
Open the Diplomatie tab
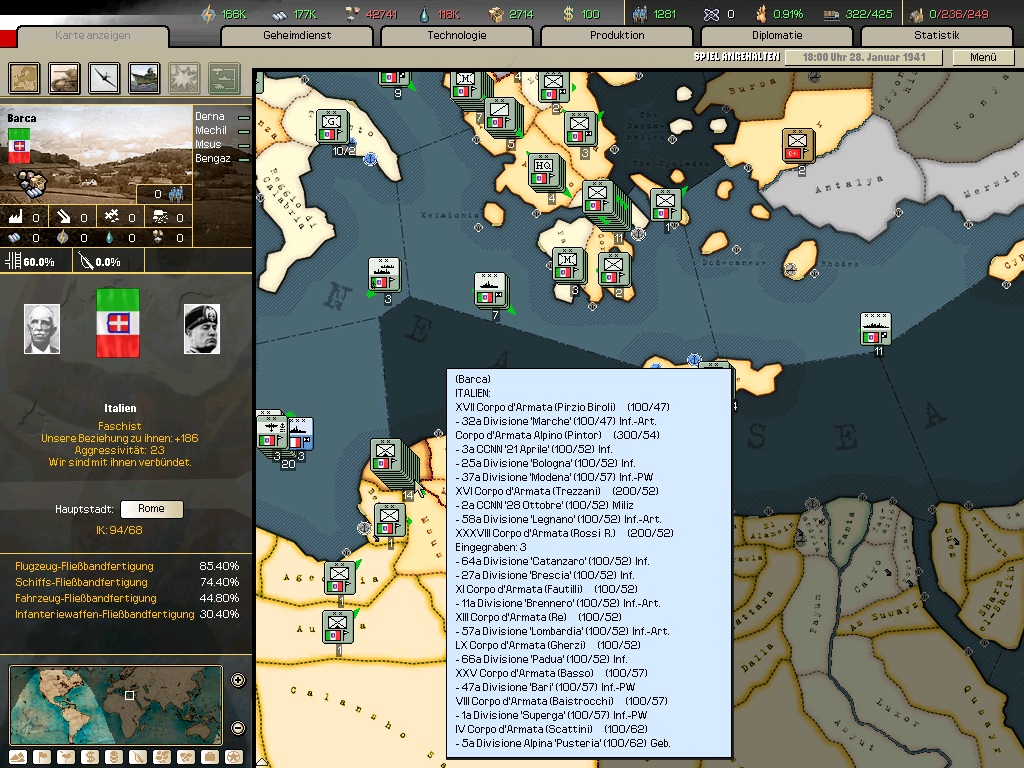pos(777,36)
